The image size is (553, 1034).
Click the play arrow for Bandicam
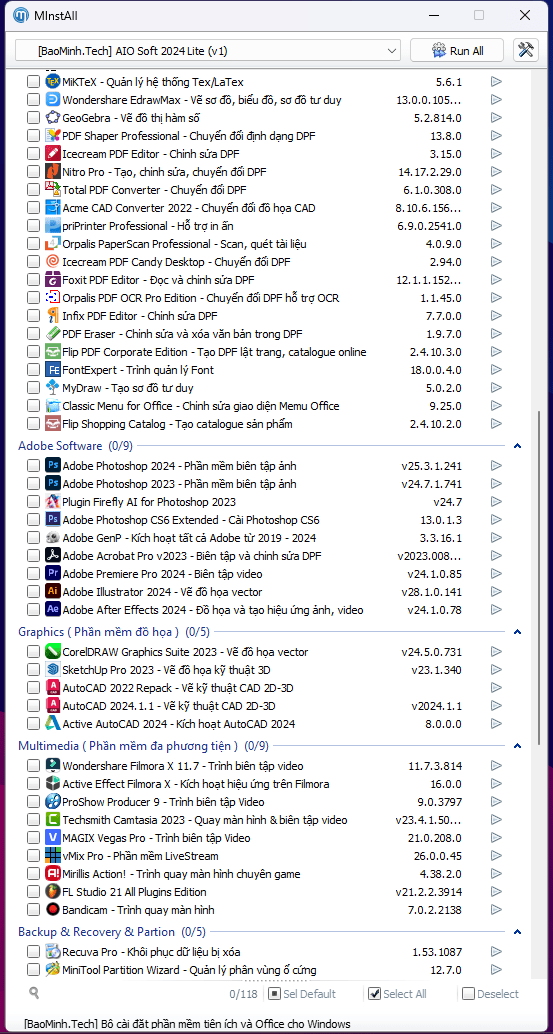496,910
